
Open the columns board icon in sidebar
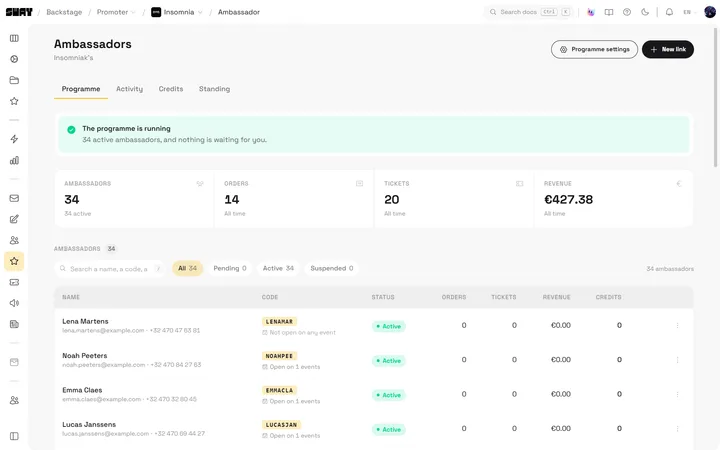14,38
